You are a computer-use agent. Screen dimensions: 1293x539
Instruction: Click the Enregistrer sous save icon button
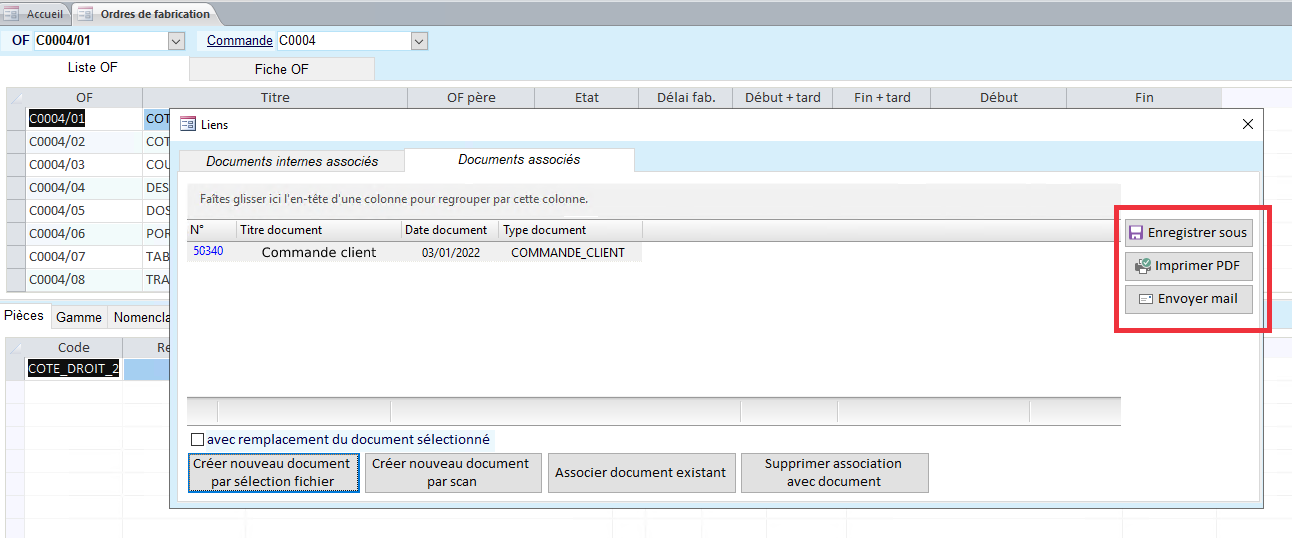tap(1136, 233)
